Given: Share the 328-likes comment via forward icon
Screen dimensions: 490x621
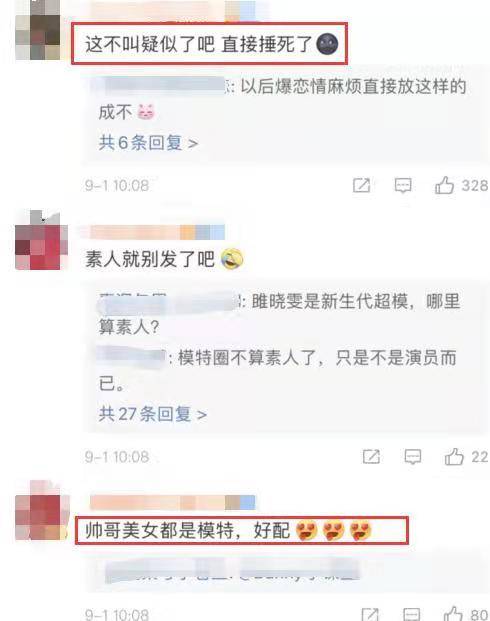Looking at the screenshot, I should pyautogui.click(x=361, y=185).
